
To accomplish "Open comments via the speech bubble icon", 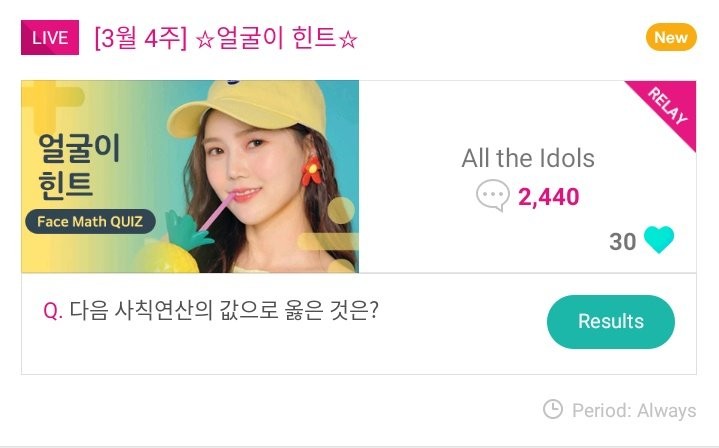I will (x=493, y=196).
